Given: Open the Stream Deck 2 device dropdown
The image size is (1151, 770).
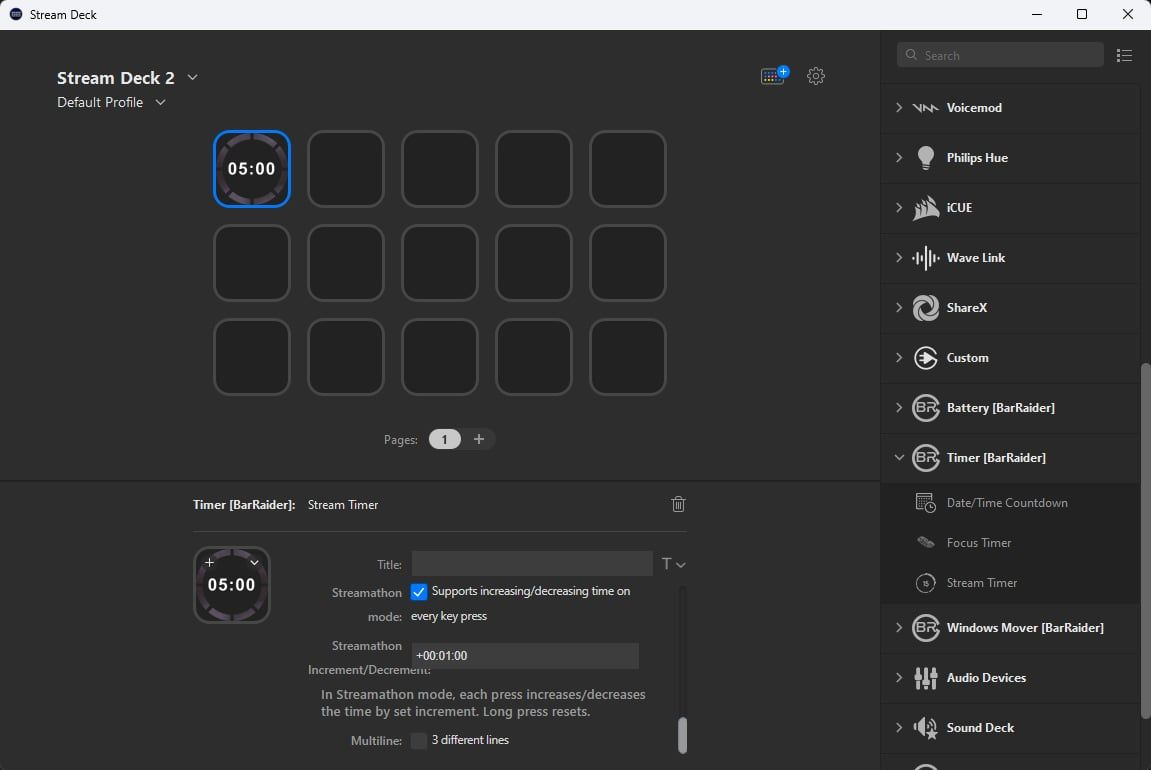Looking at the screenshot, I should (x=193, y=78).
